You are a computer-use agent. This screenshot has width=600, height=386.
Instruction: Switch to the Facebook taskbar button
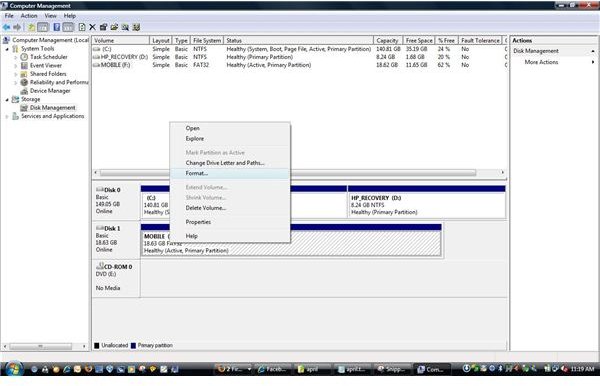pos(272,369)
